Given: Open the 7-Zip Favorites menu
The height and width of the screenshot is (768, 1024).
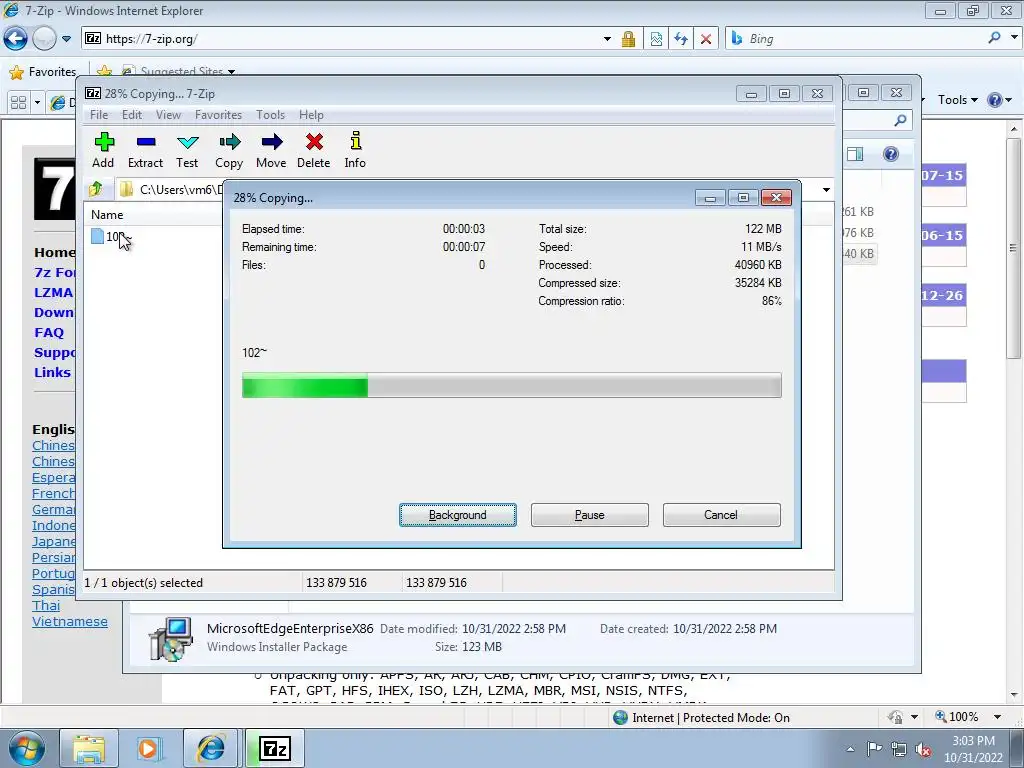Looking at the screenshot, I should pos(219,115).
